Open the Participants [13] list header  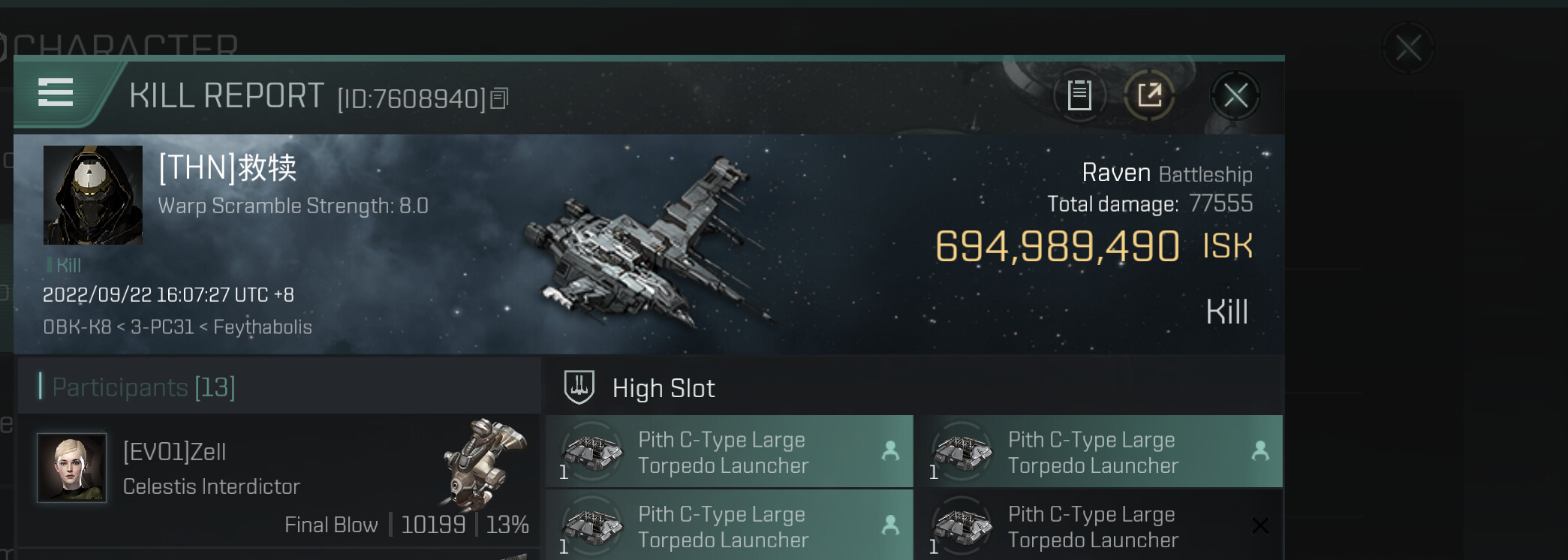tap(143, 387)
